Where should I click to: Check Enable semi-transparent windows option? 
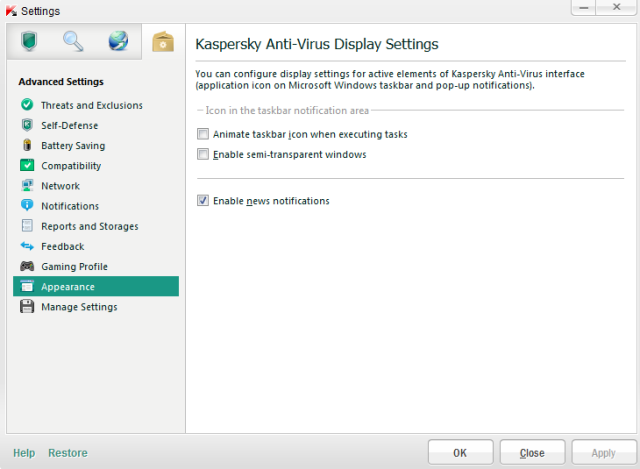203,154
